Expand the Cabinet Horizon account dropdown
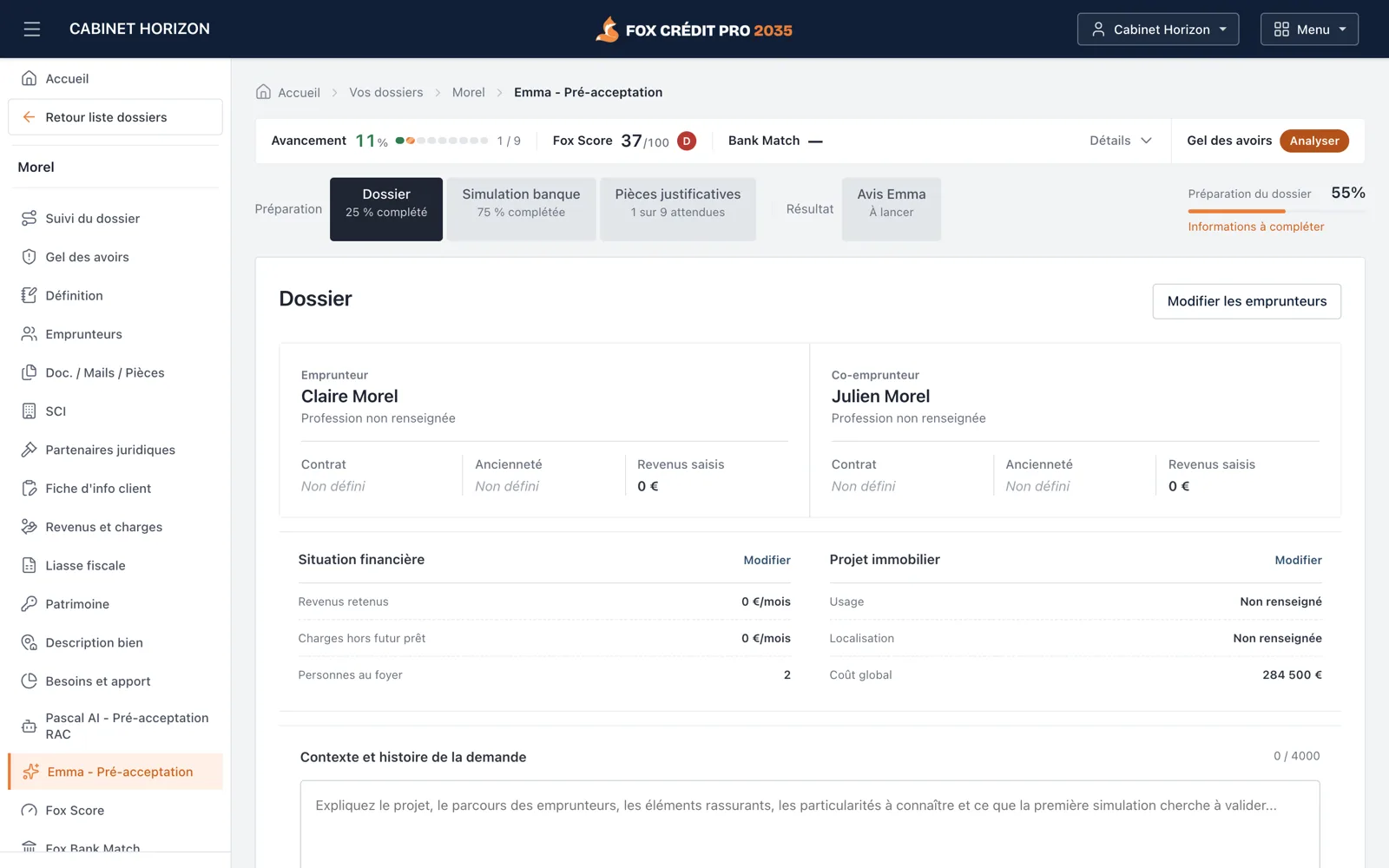 (x=1158, y=30)
